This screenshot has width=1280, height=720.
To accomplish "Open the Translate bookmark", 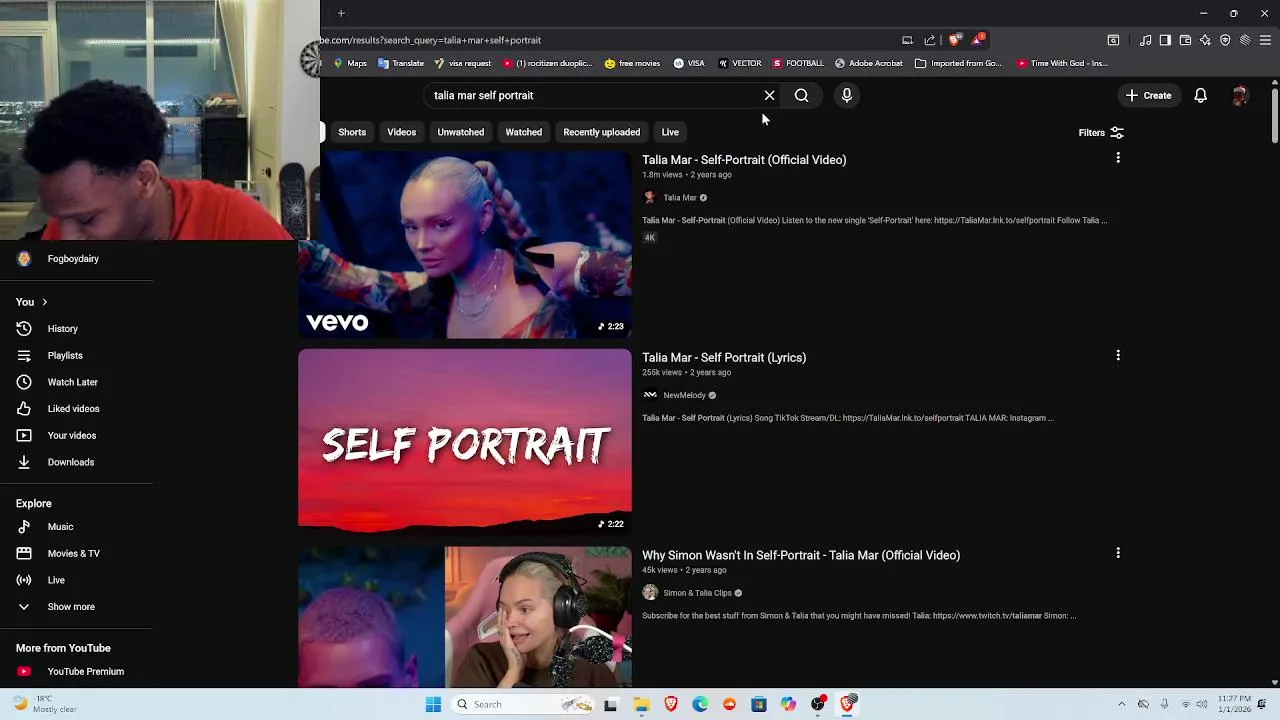I will pyautogui.click(x=400, y=63).
